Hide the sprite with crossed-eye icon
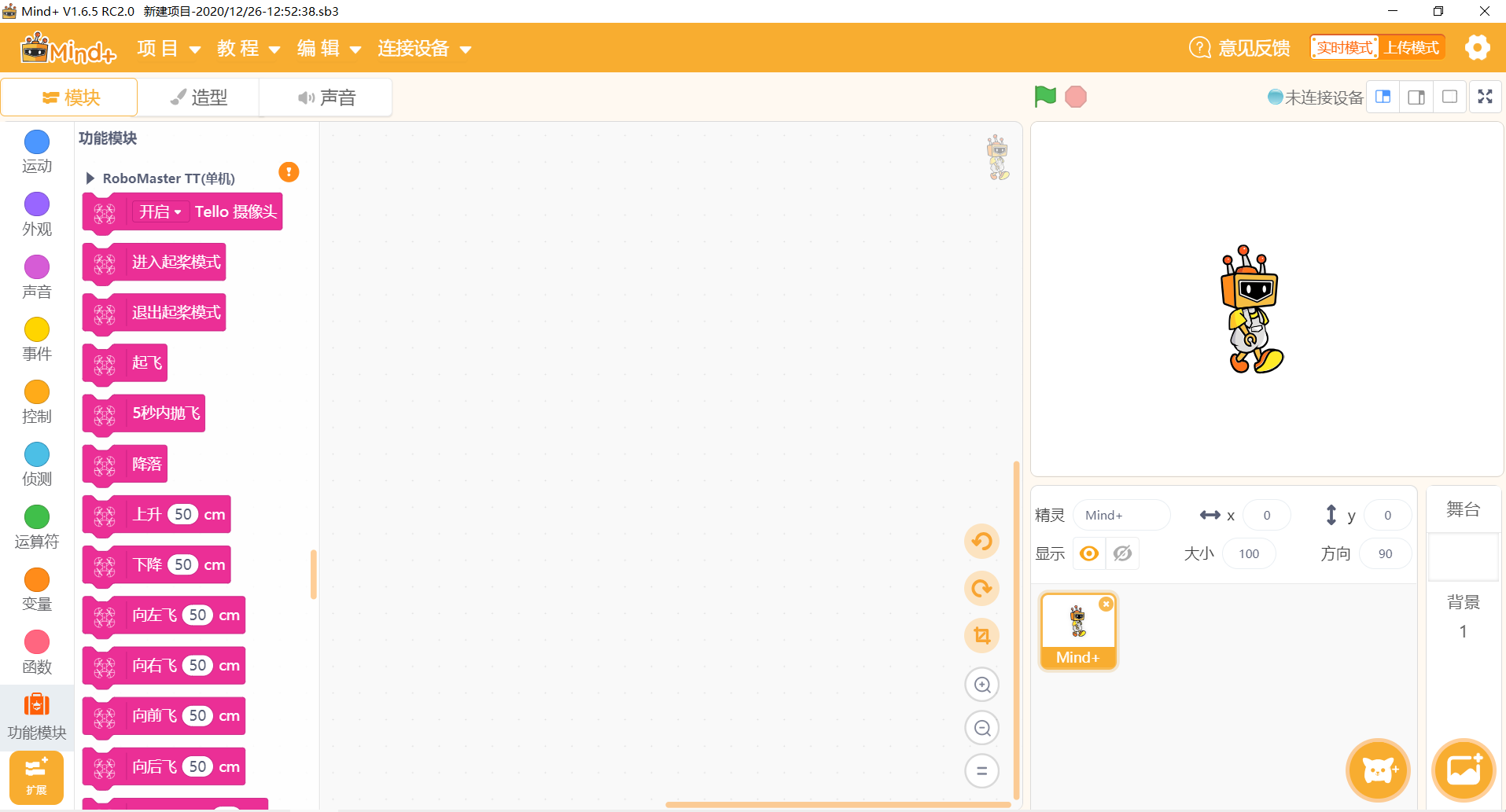Screen dimensions: 1506x812 click(x=1123, y=553)
